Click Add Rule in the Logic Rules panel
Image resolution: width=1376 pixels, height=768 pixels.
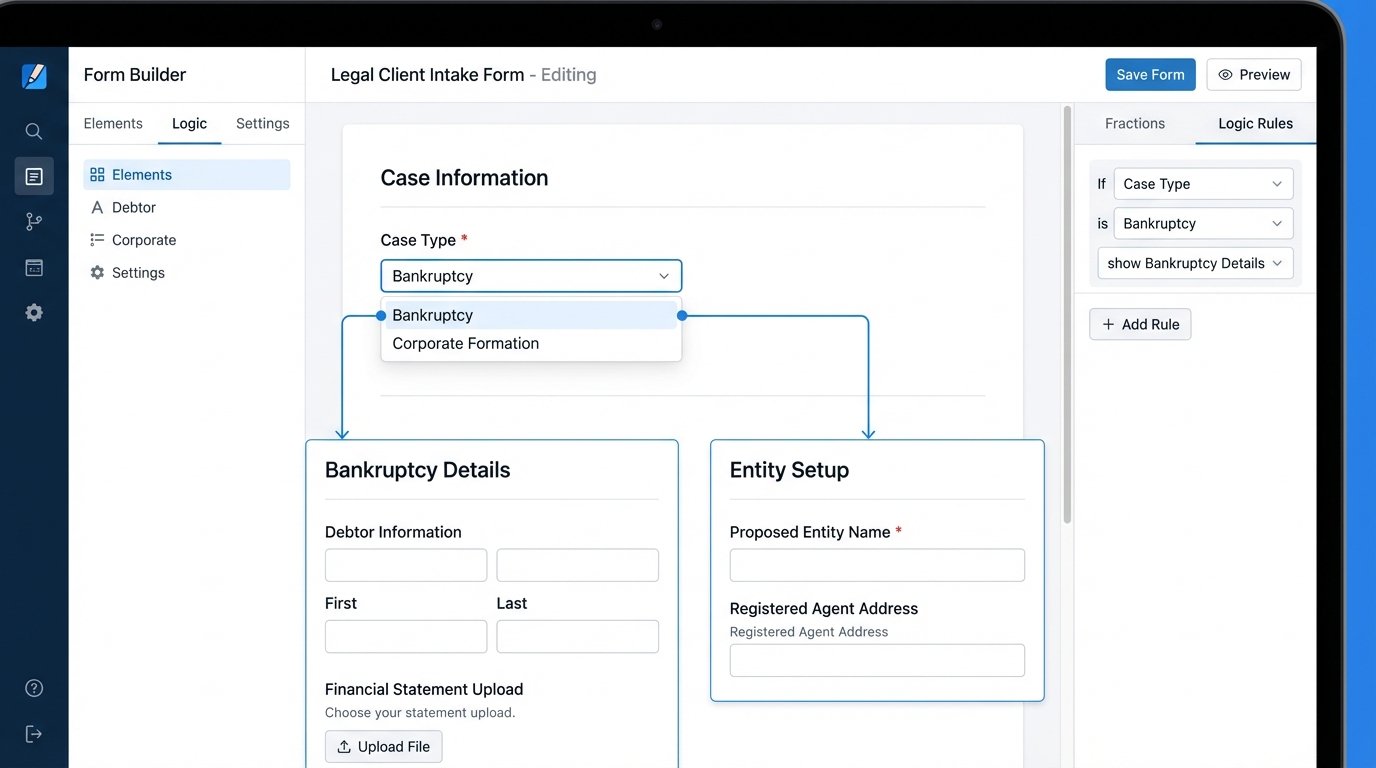point(1139,323)
